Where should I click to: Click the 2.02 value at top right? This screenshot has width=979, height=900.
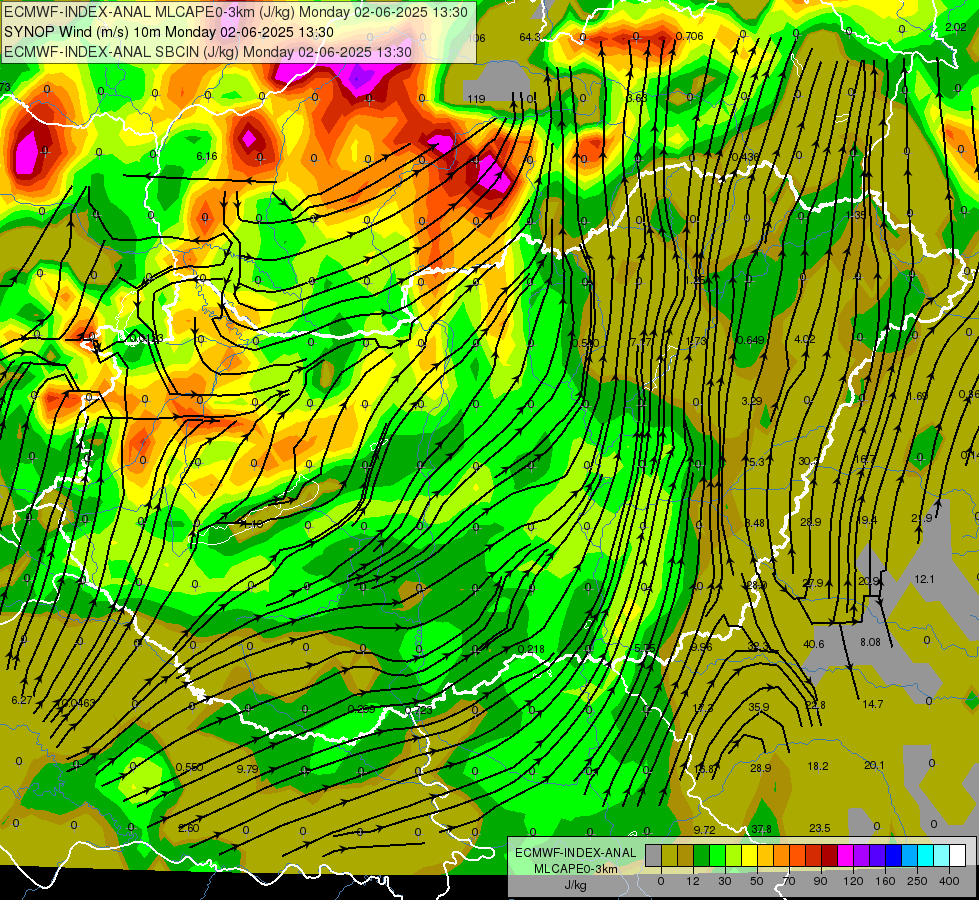tap(956, 27)
